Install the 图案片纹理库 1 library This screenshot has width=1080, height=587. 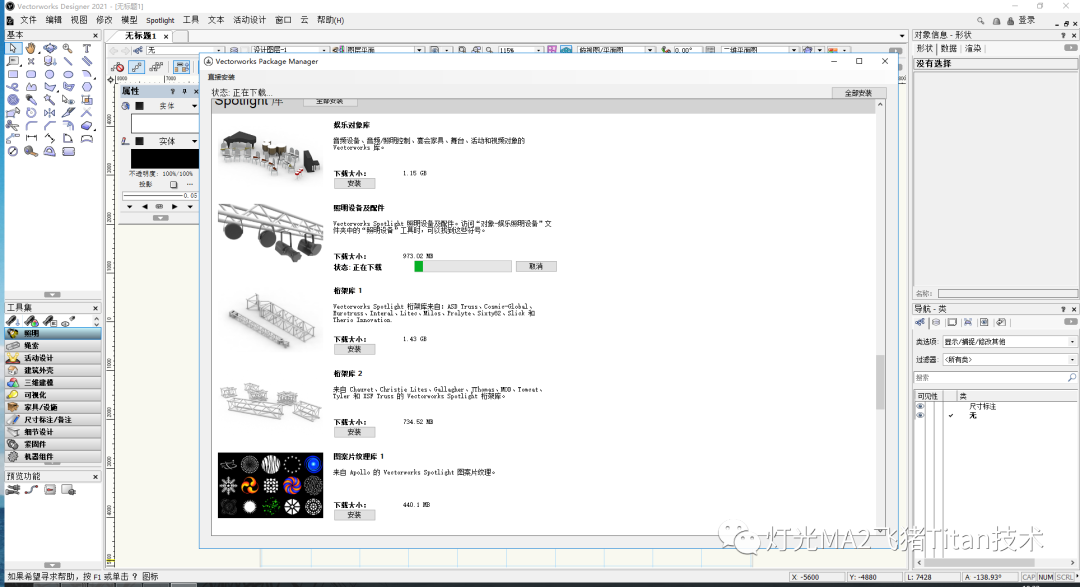[354, 515]
